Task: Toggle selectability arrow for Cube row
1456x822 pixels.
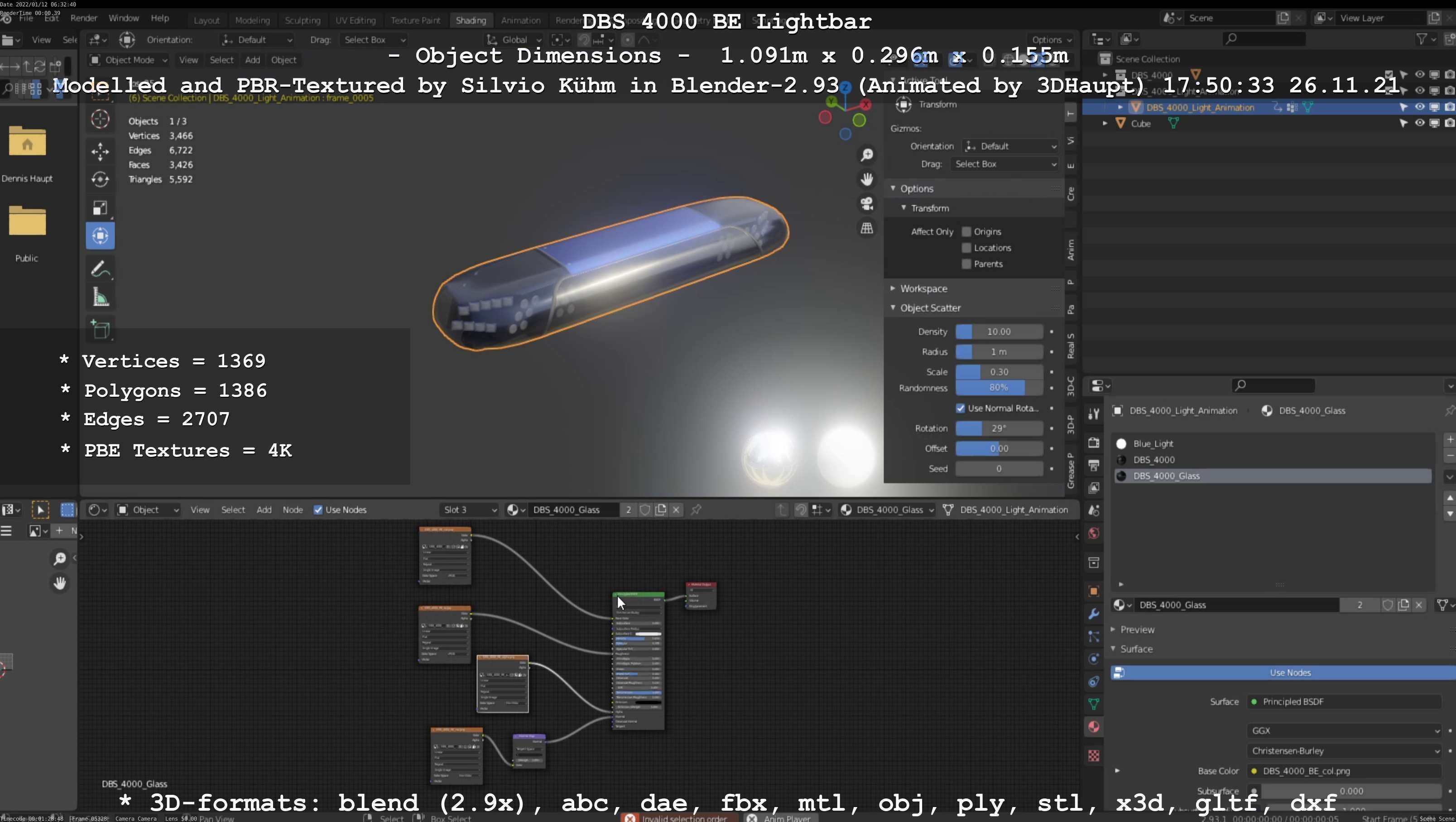Action: [x=1403, y=123]
